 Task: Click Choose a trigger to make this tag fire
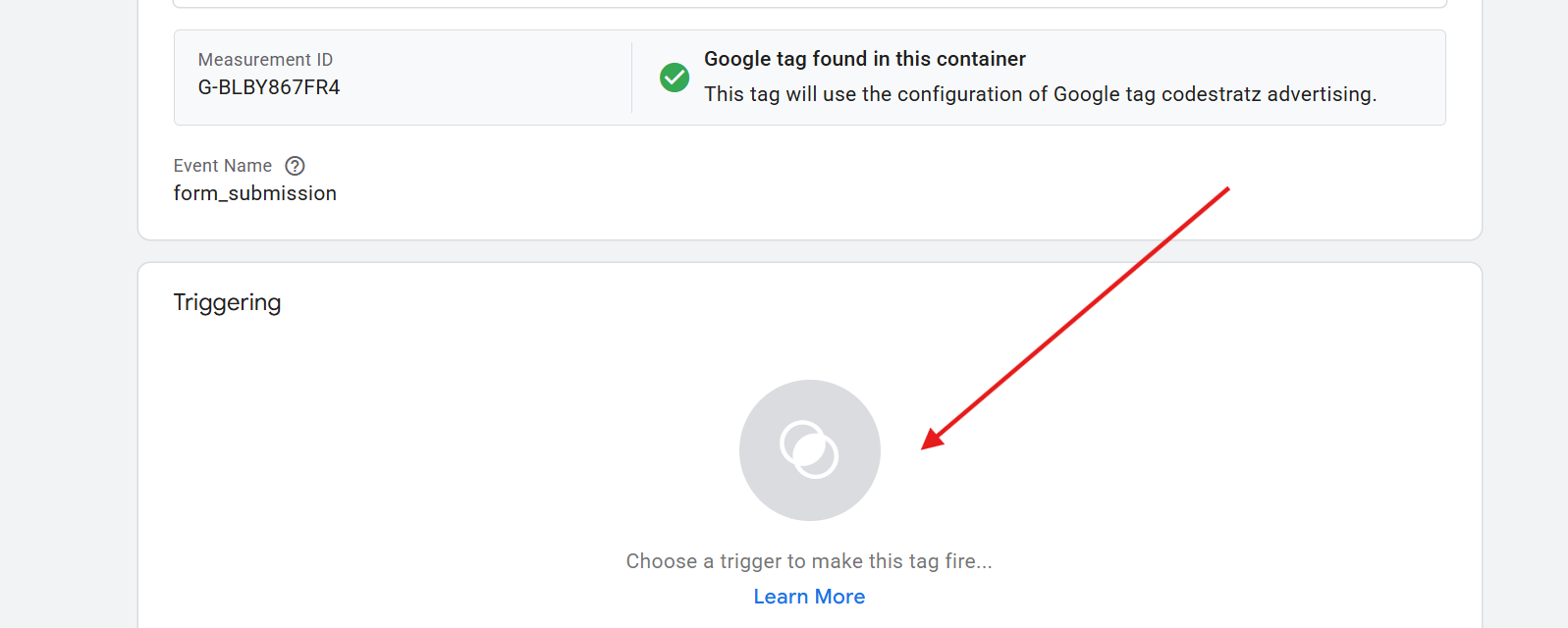(809, 560)
